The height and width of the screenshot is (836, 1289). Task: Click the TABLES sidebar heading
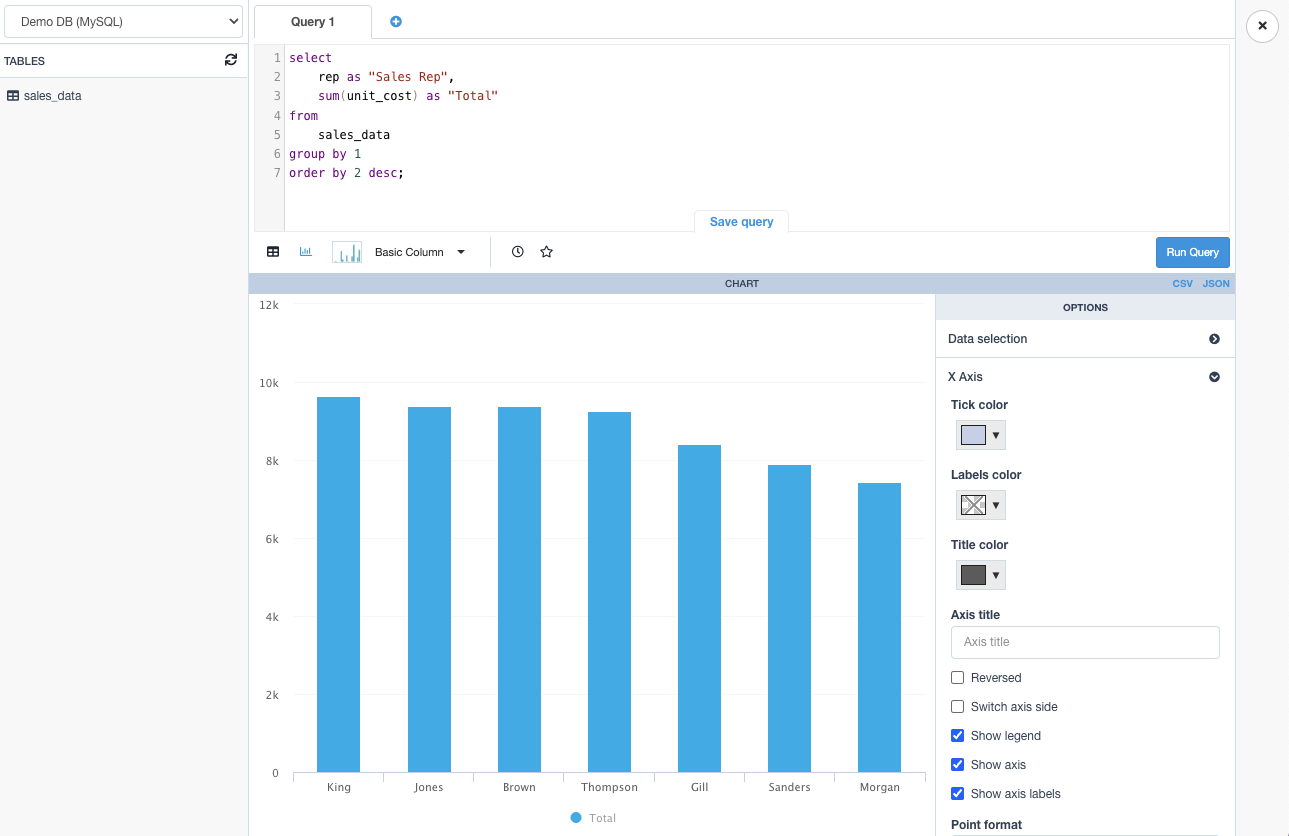(x=25, y=61)
